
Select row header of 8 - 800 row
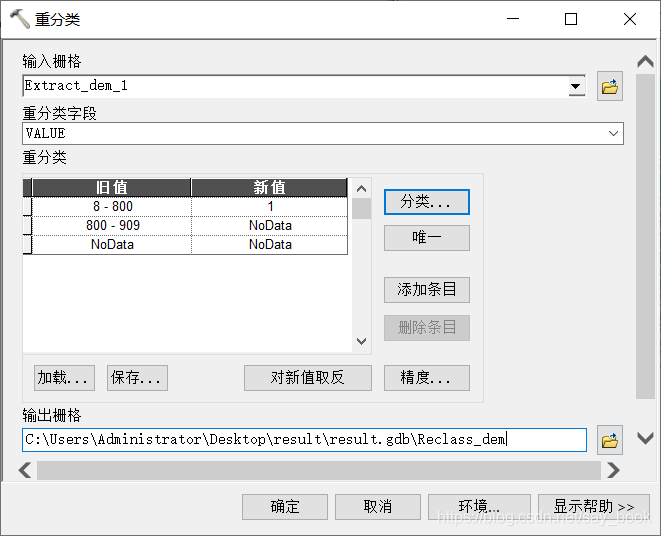[x=27, y=207]
